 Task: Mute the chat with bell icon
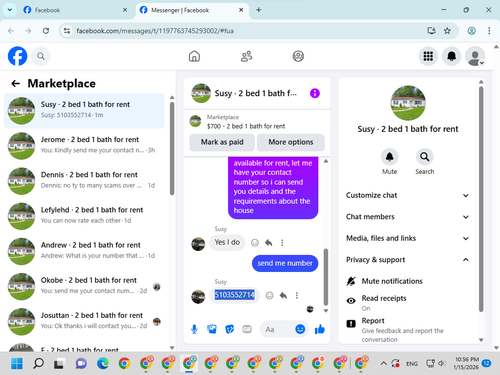pos(389,157)
